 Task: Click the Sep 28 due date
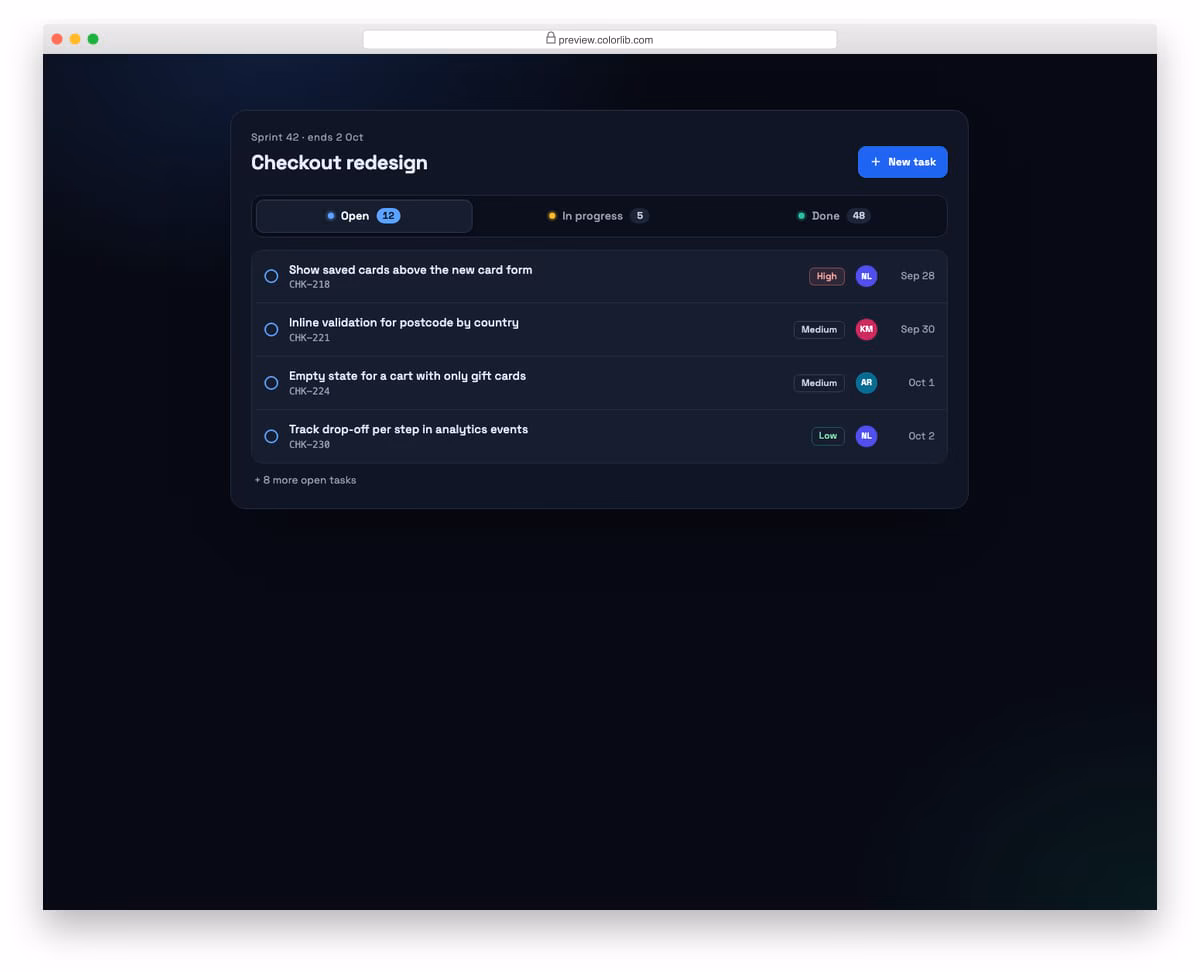[917, 276]
